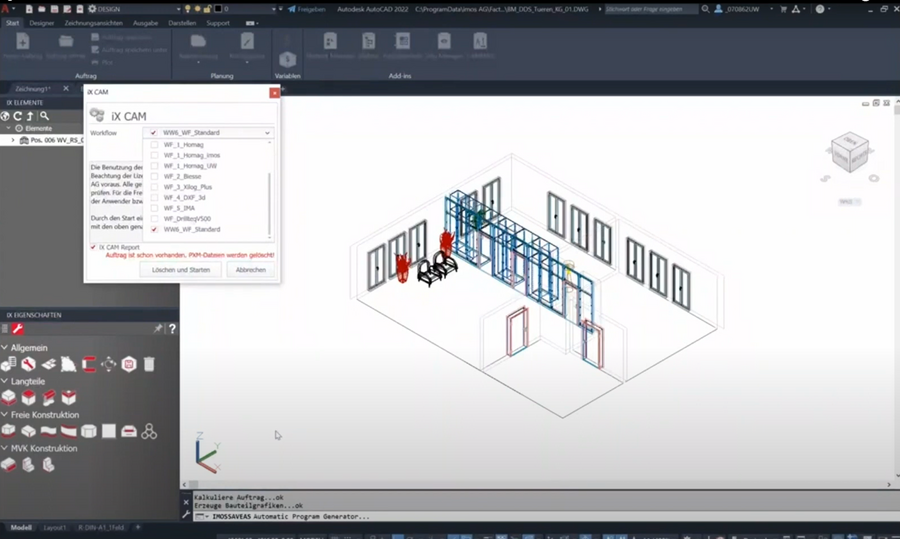
Task: Open help in the iX Eigenschaften panel
Action: (172, 329)
